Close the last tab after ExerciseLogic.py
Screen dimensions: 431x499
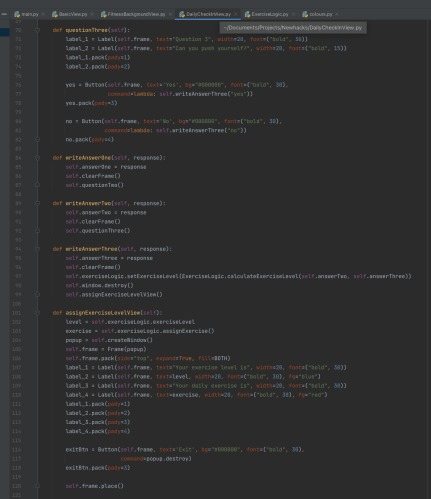[337, 14]
